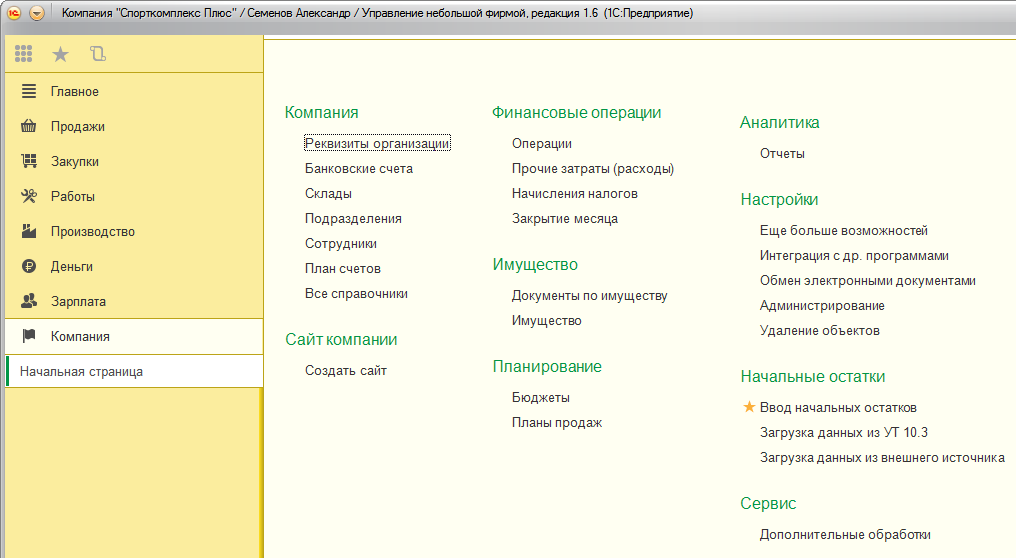Click the Сервис heading
The width and height of the screenshot is (1016, 558).
768,504
